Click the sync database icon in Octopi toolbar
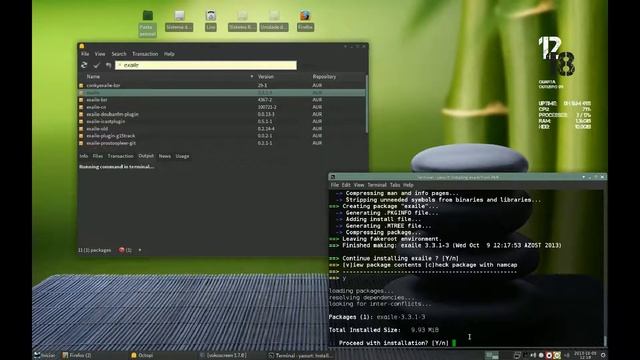Screen dimensions: 640x360 84,65
